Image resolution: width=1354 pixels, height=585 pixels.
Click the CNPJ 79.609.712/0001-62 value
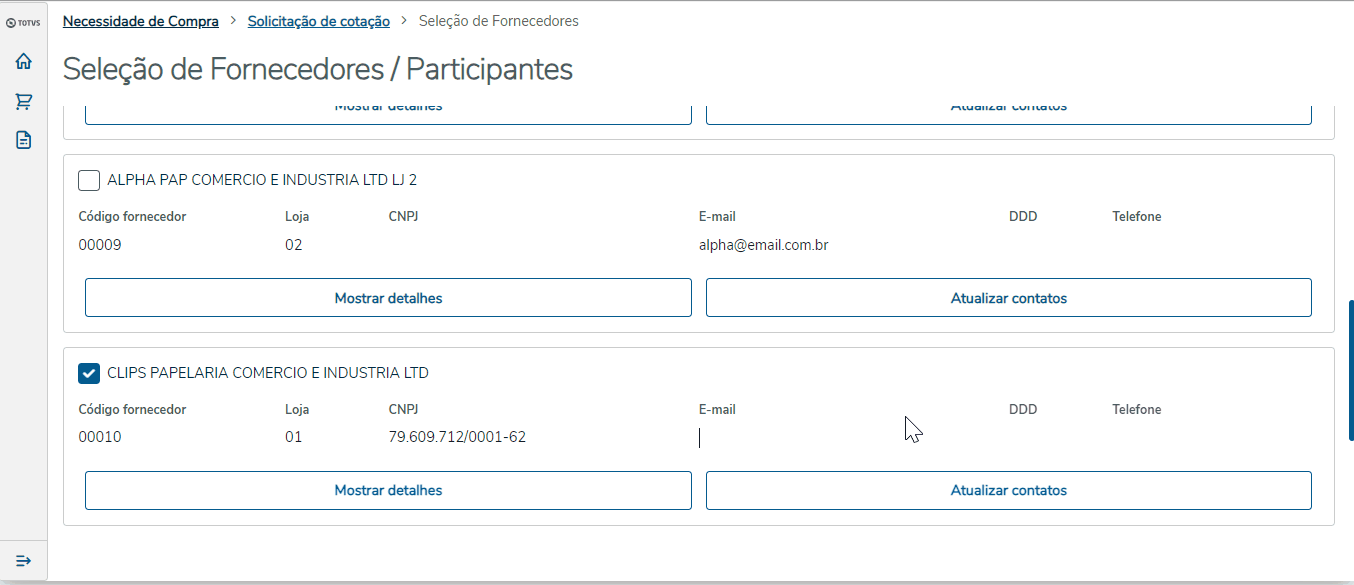tap(457, 437)
